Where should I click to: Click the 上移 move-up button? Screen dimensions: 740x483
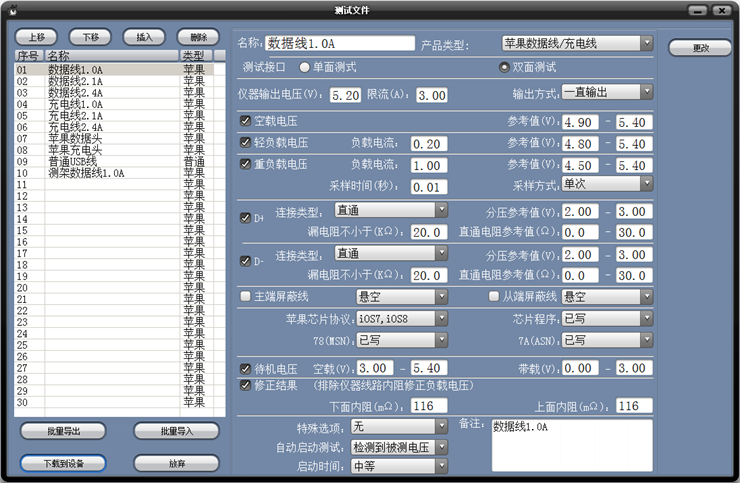tap(36, 36)
